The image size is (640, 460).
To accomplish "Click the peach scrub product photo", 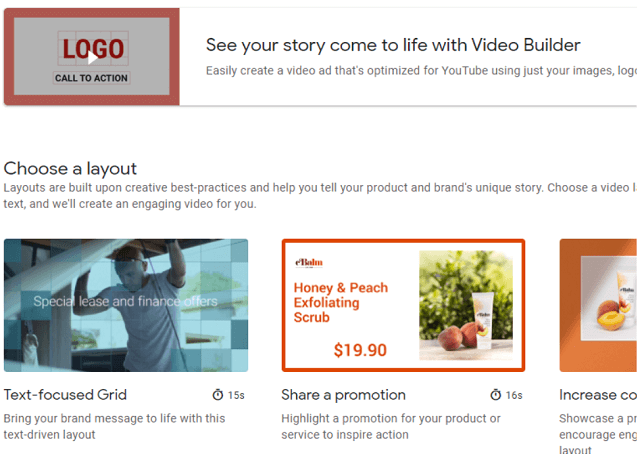I will [466, 305].
